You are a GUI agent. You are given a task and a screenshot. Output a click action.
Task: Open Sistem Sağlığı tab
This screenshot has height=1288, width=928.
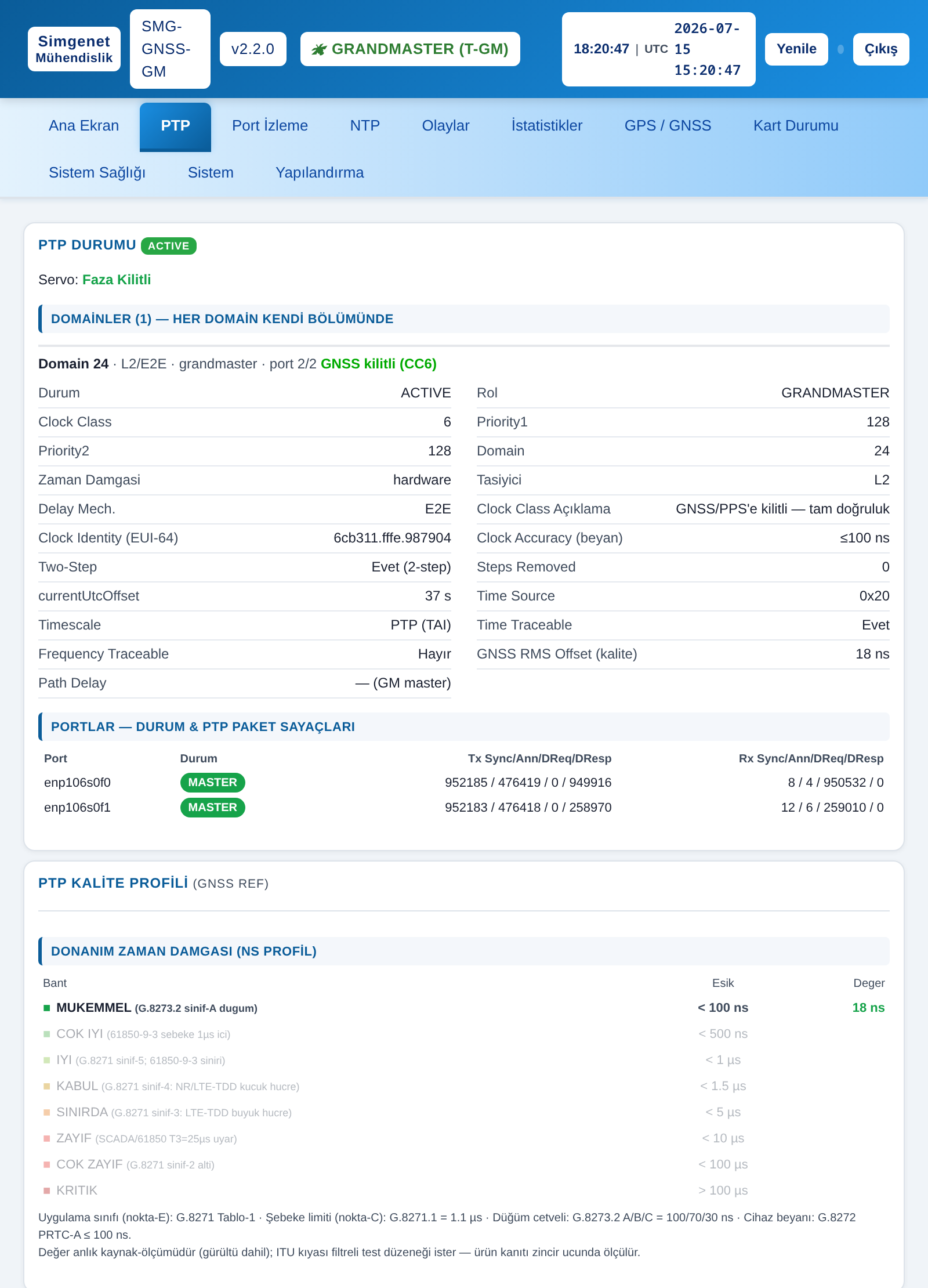pyautogui.click(x=97, y=173)
